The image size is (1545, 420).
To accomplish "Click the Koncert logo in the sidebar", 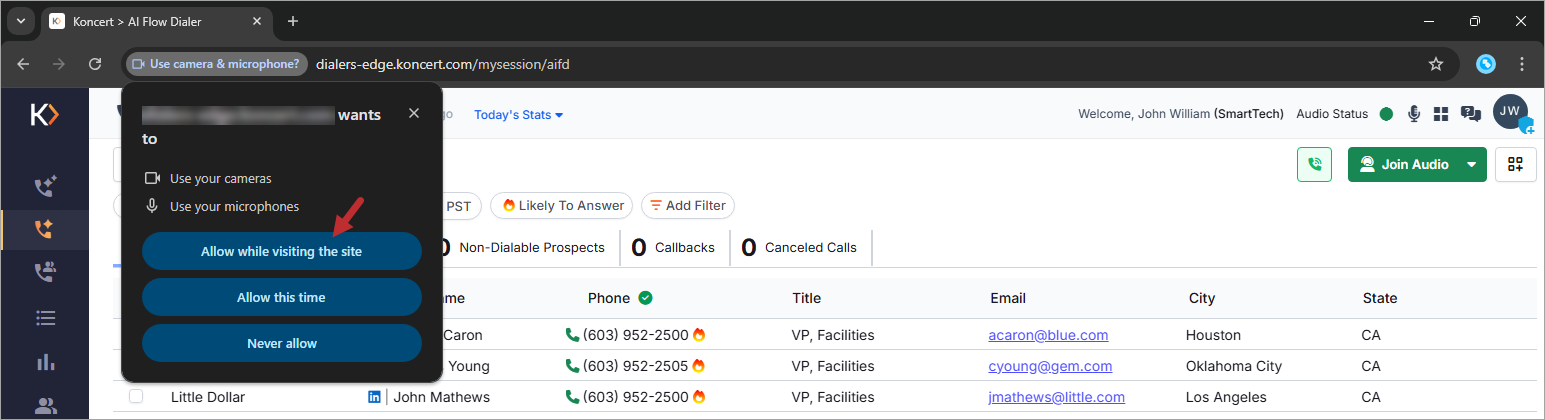I will pos(44,115).
